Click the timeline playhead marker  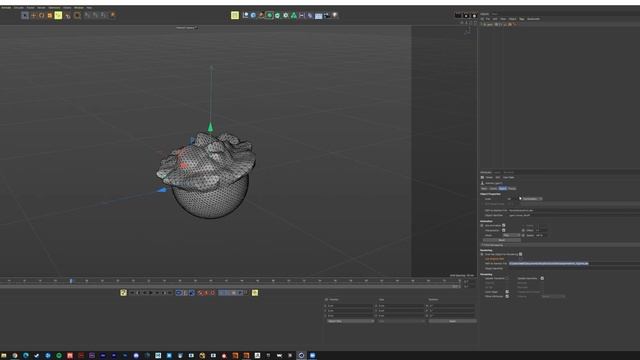tap(71, 281)
